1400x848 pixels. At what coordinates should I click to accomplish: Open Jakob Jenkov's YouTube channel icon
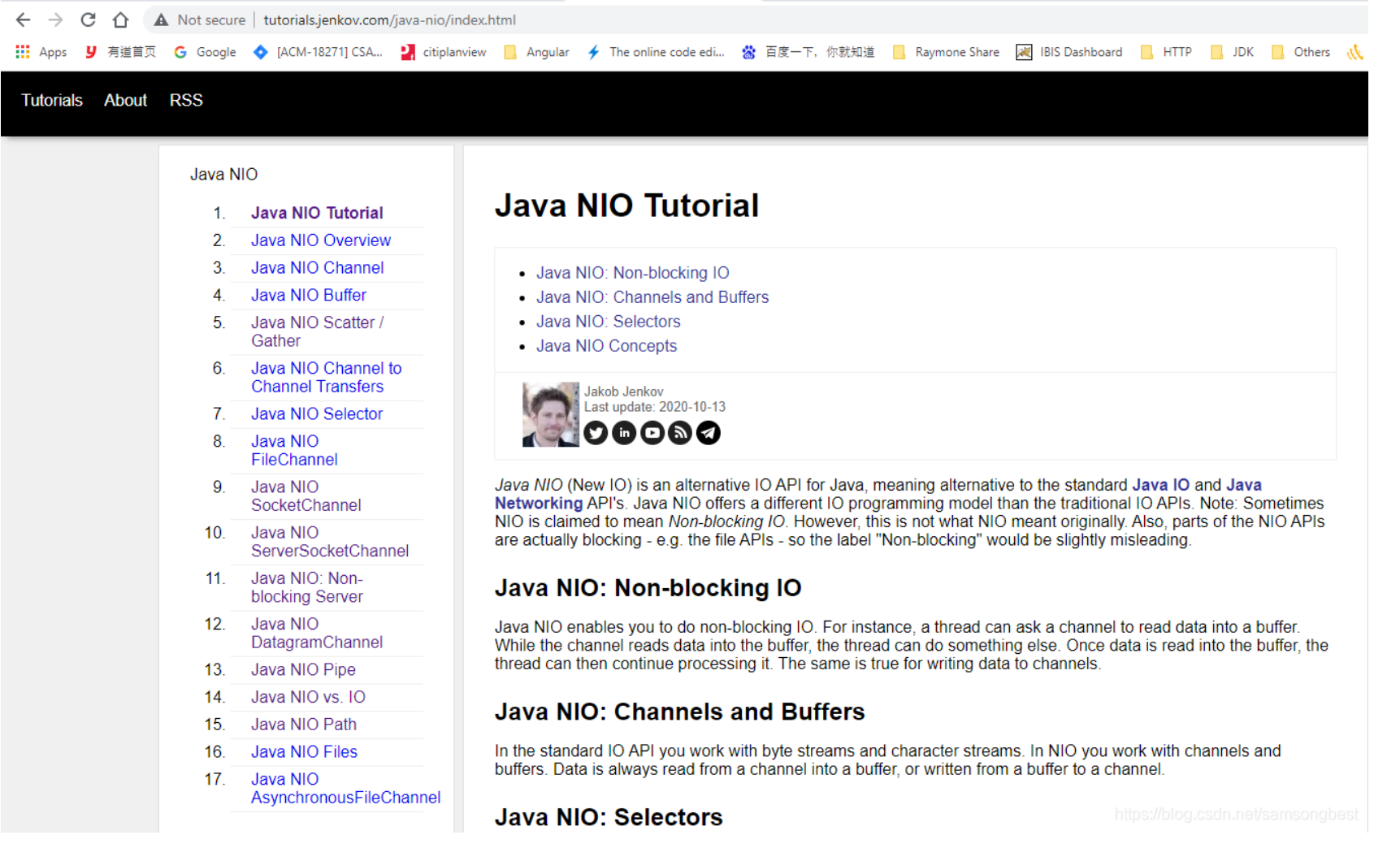click(652, 433)
